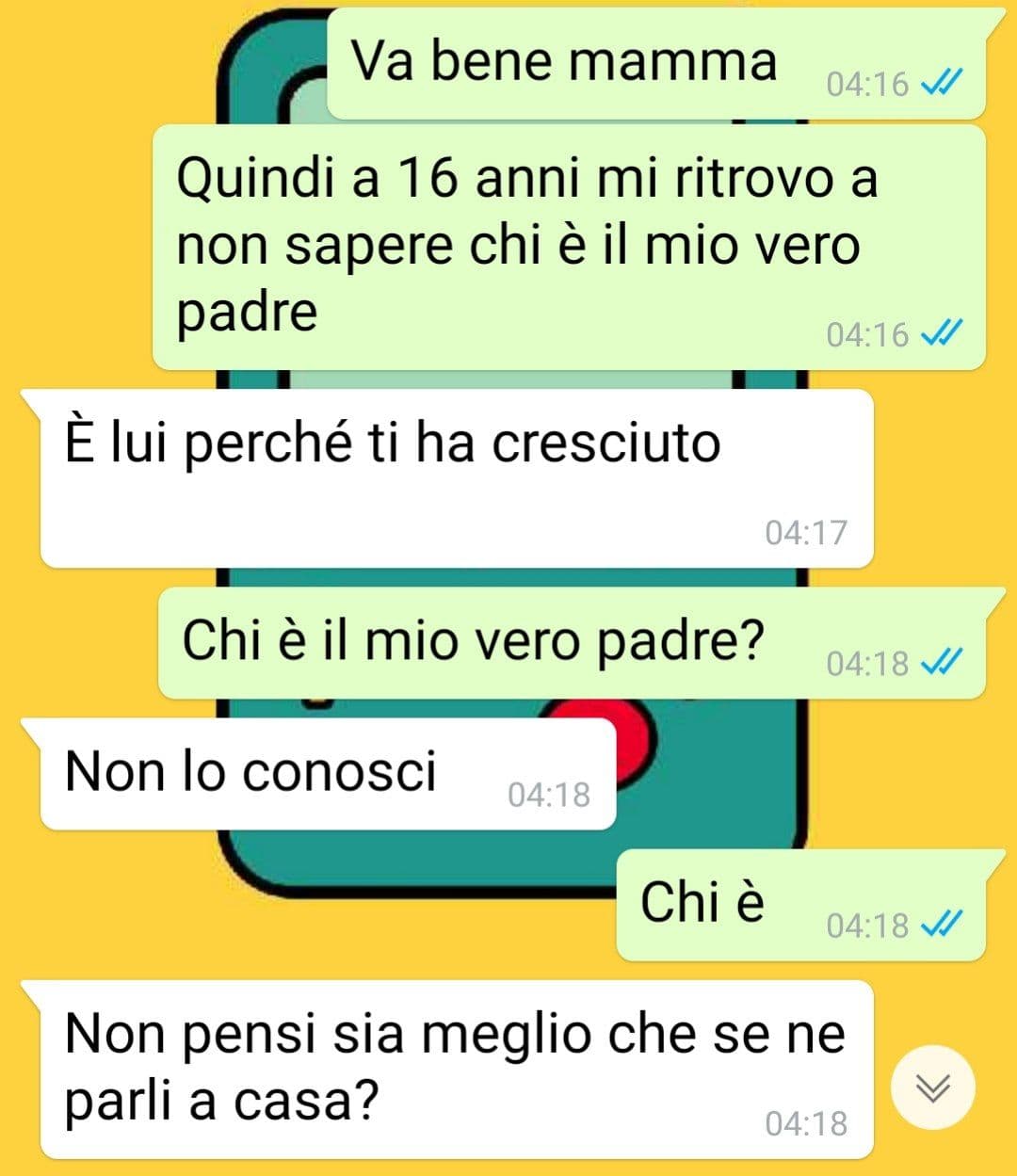Image resolution: width=1017 pixels, height=1176 pixels.
Task: Click 04:17 timestamp on 'È lui perché' message
Action: [806, 533]
